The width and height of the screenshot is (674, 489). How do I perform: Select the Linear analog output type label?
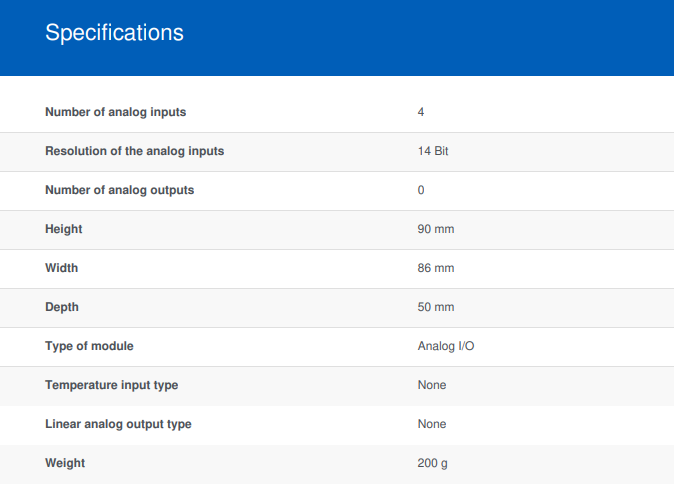[118, 425]
